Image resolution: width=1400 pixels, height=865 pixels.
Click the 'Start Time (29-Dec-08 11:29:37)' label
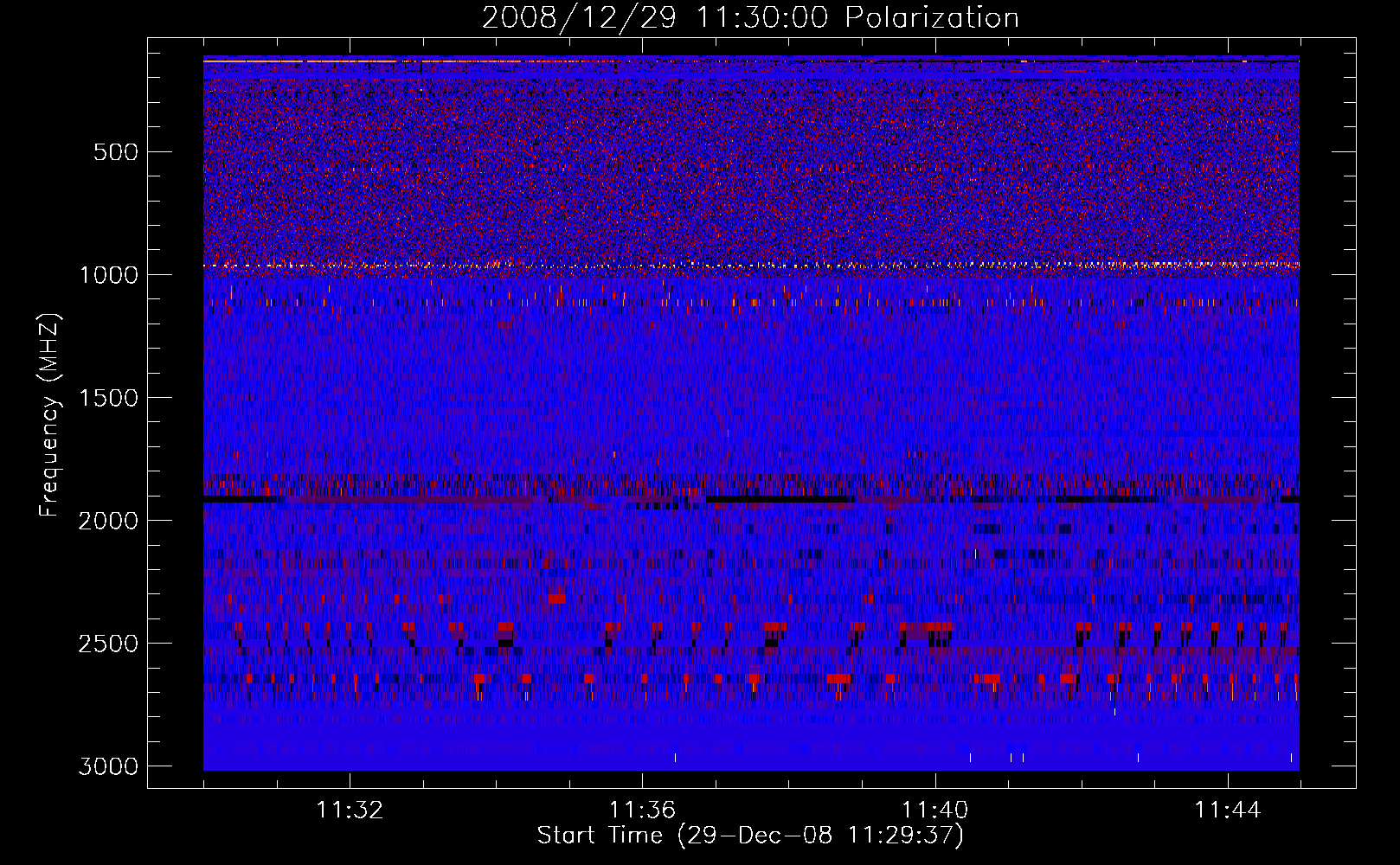coord(750,836)
